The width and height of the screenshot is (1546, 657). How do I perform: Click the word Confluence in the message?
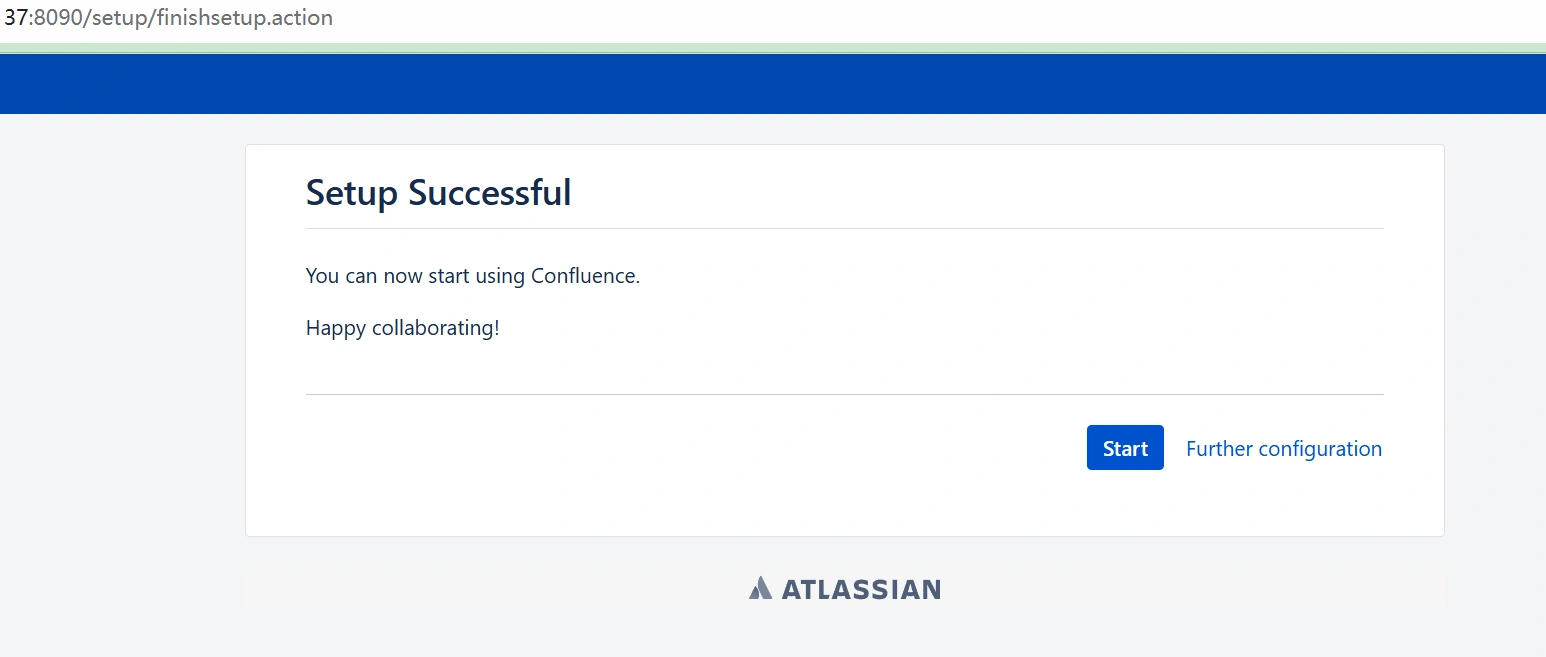585,276
